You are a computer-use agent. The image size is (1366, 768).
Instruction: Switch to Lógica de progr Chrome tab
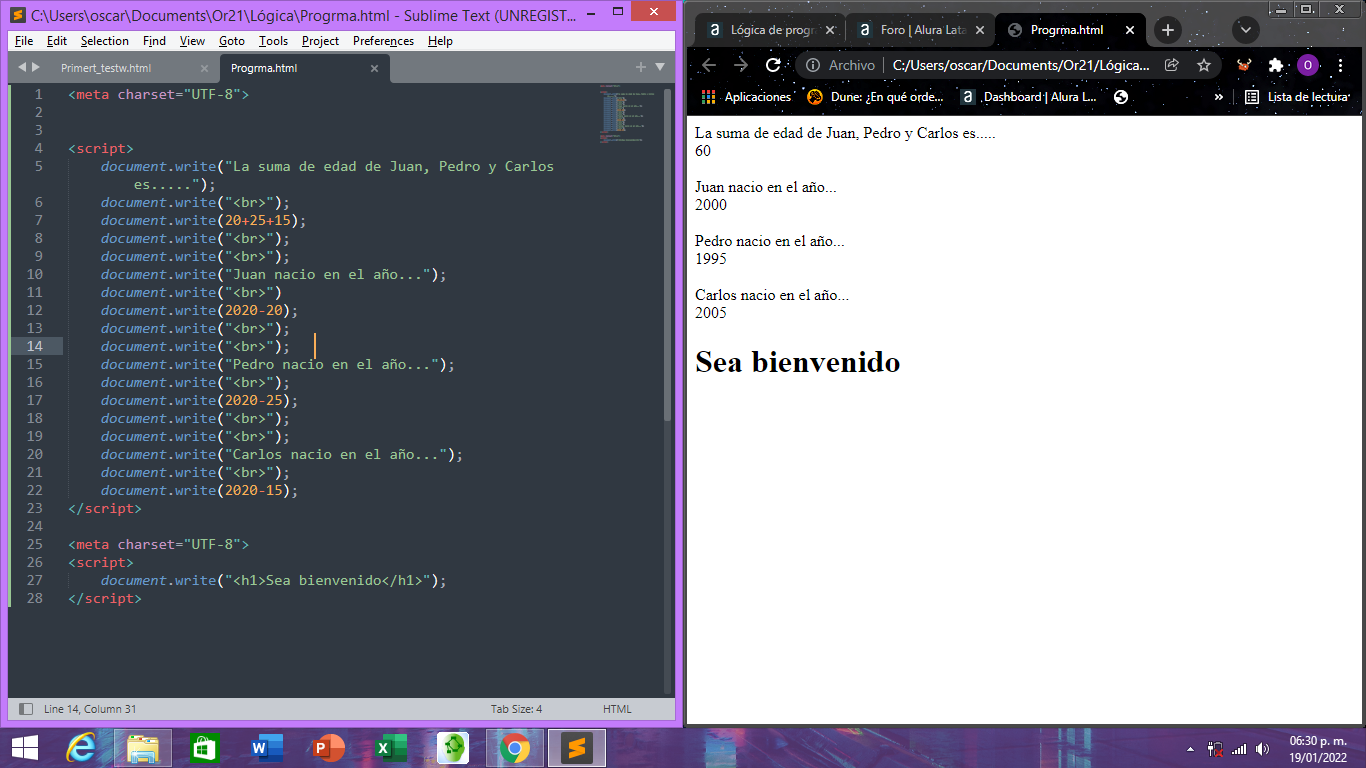tap(771, 30)
